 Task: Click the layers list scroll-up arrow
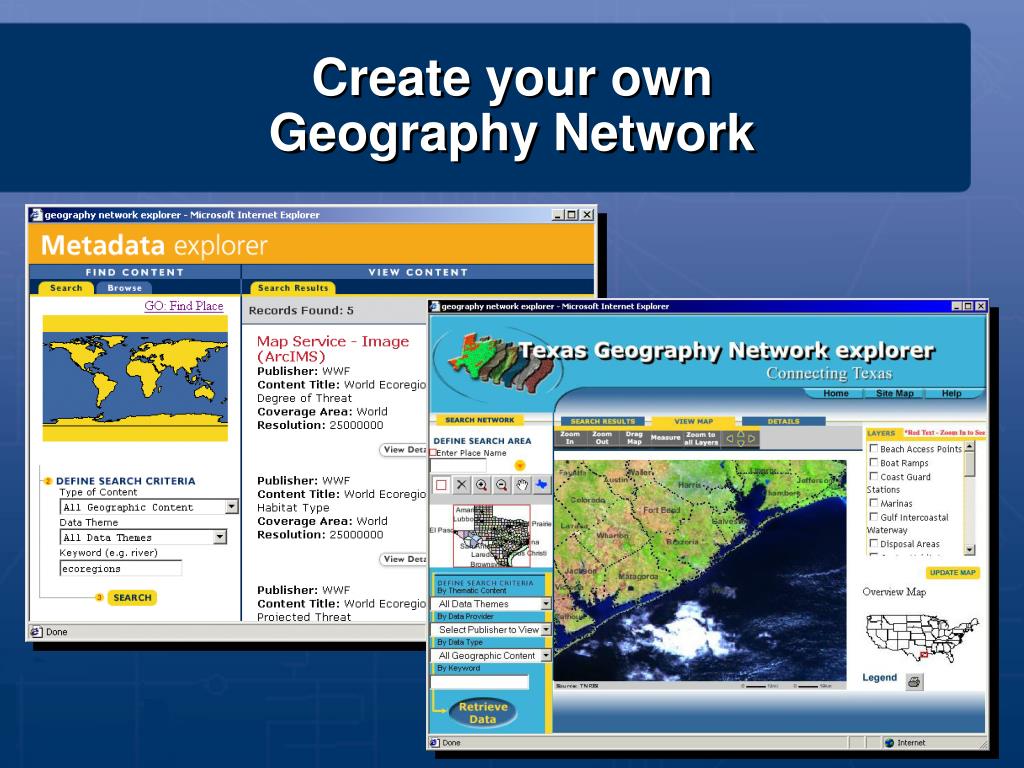[970, 447]
